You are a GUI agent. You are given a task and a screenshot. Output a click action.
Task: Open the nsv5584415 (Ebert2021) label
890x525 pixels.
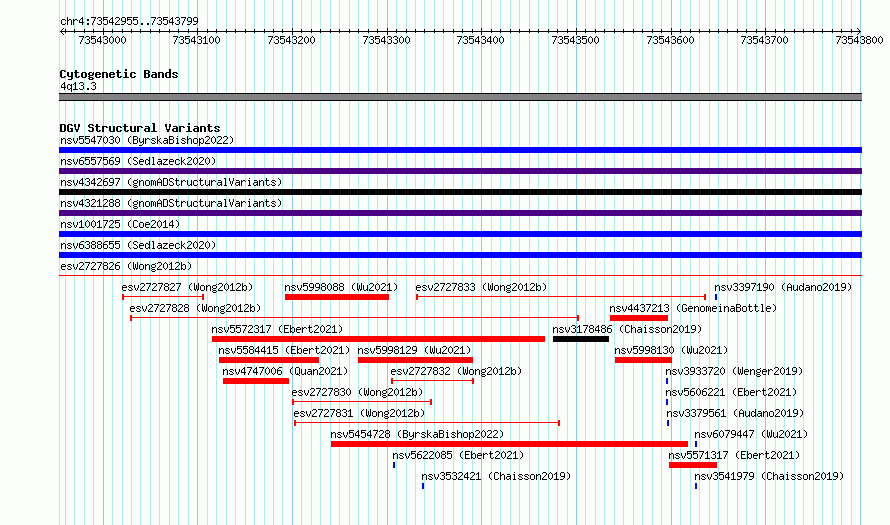click(284, 350)
